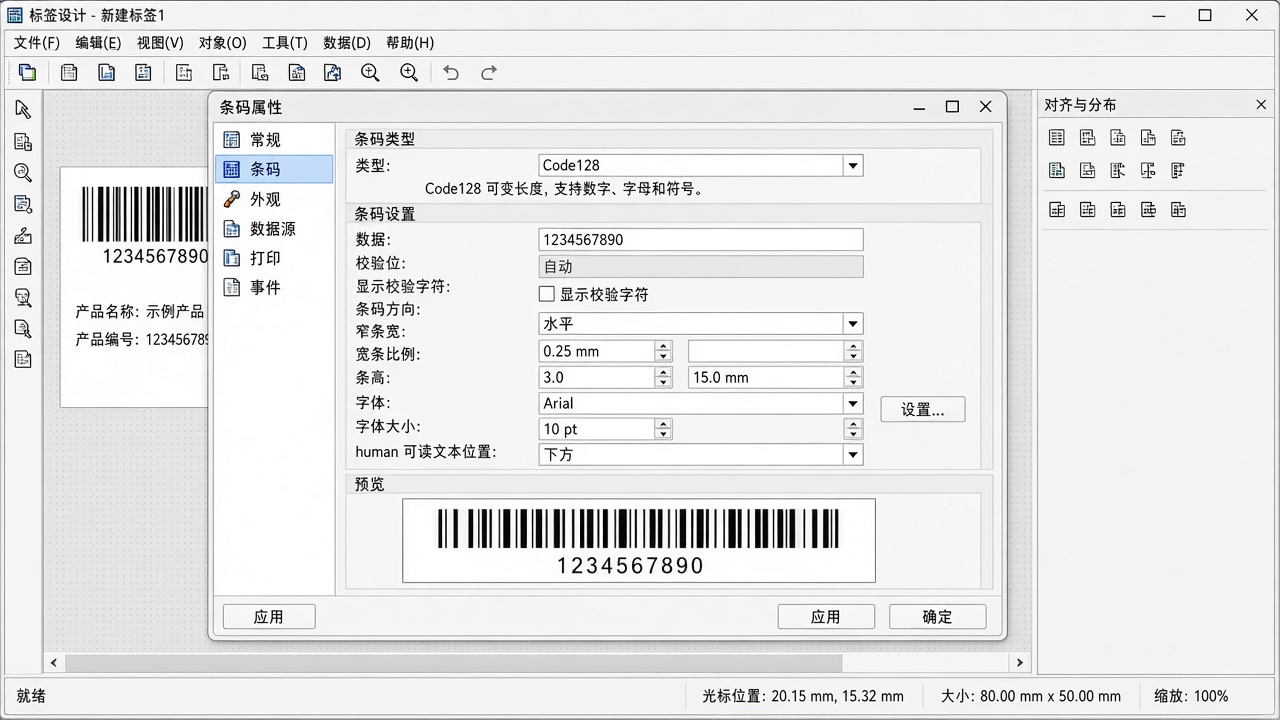Close the 条码属性 dialog
This screenshot has width=1280, height=720.
pyautogui.click(x=986, y=107)
